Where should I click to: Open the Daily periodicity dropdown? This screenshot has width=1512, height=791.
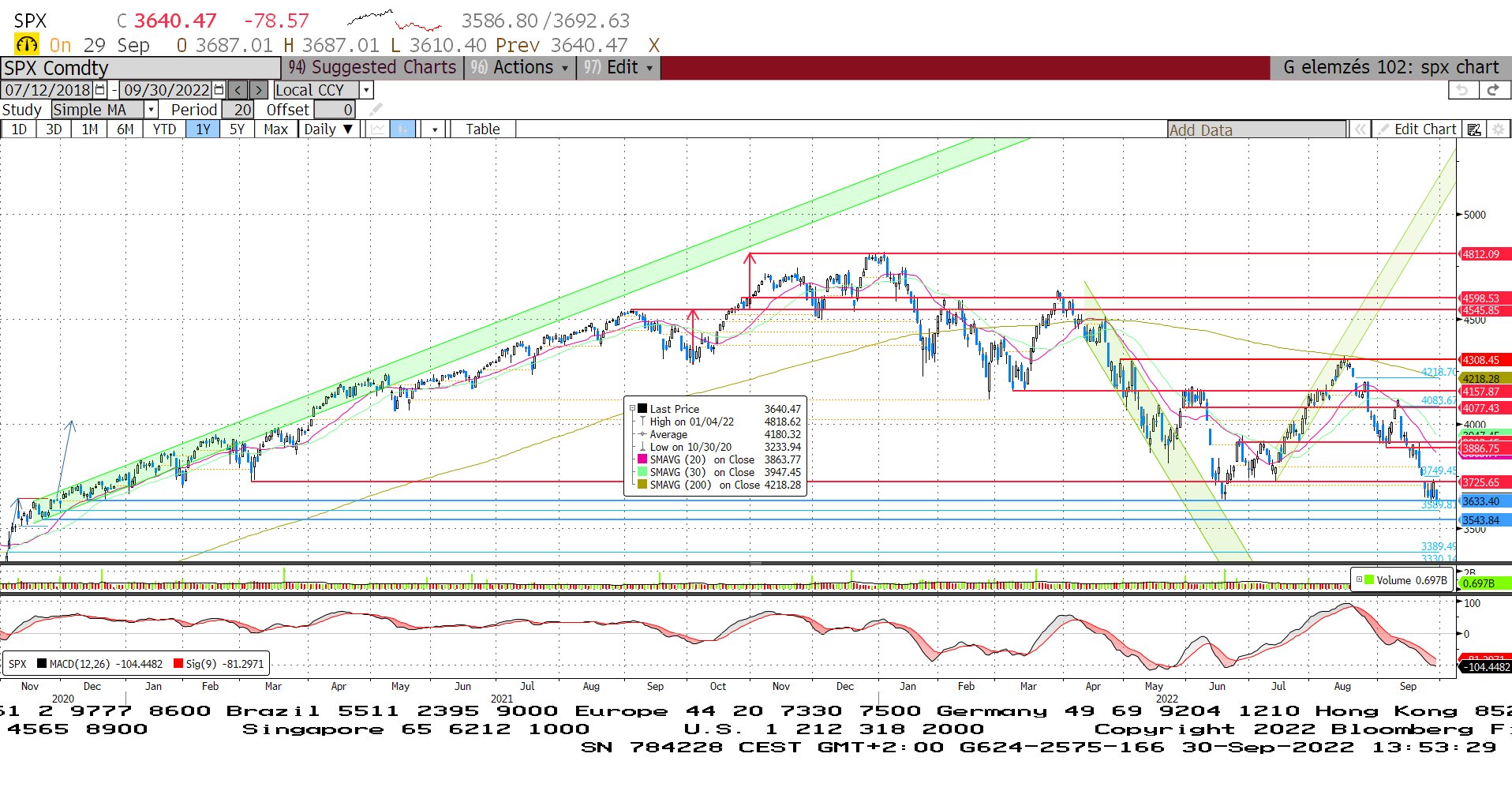coord(329,129)
